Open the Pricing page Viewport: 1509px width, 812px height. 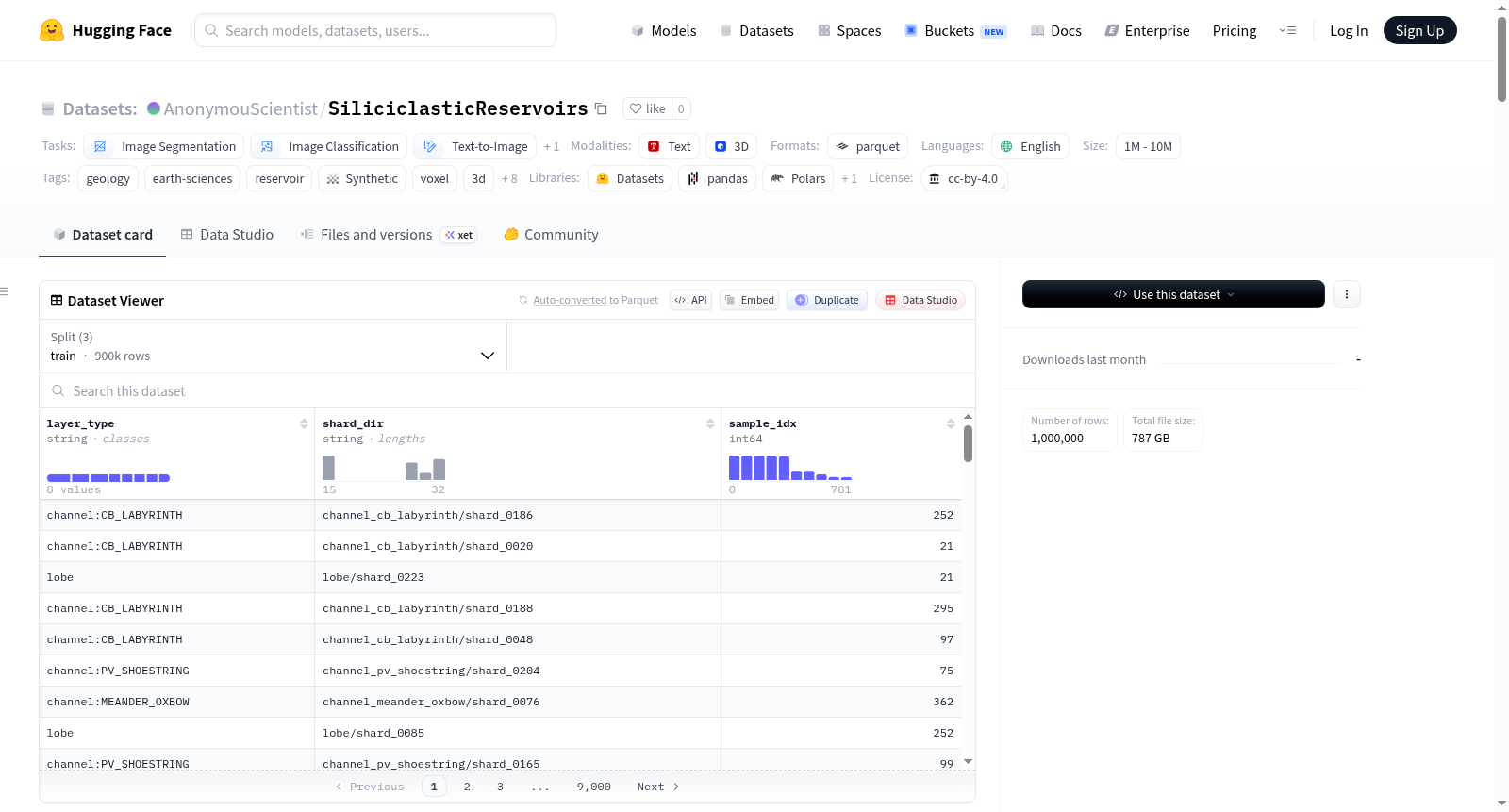click(x=1235, y=31)
